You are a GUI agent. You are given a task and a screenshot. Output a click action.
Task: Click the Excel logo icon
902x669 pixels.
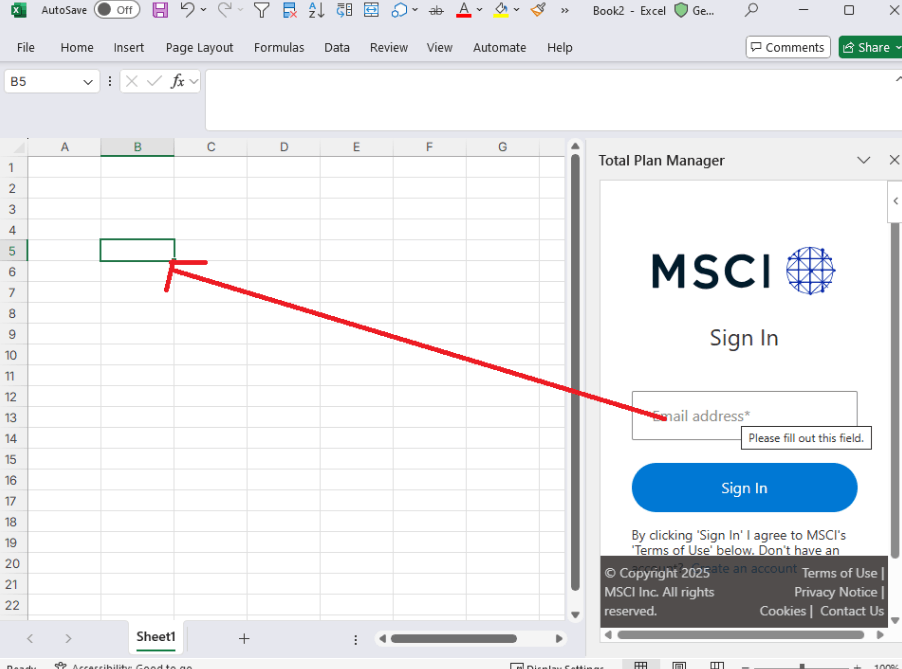click(x=18, y=10)
